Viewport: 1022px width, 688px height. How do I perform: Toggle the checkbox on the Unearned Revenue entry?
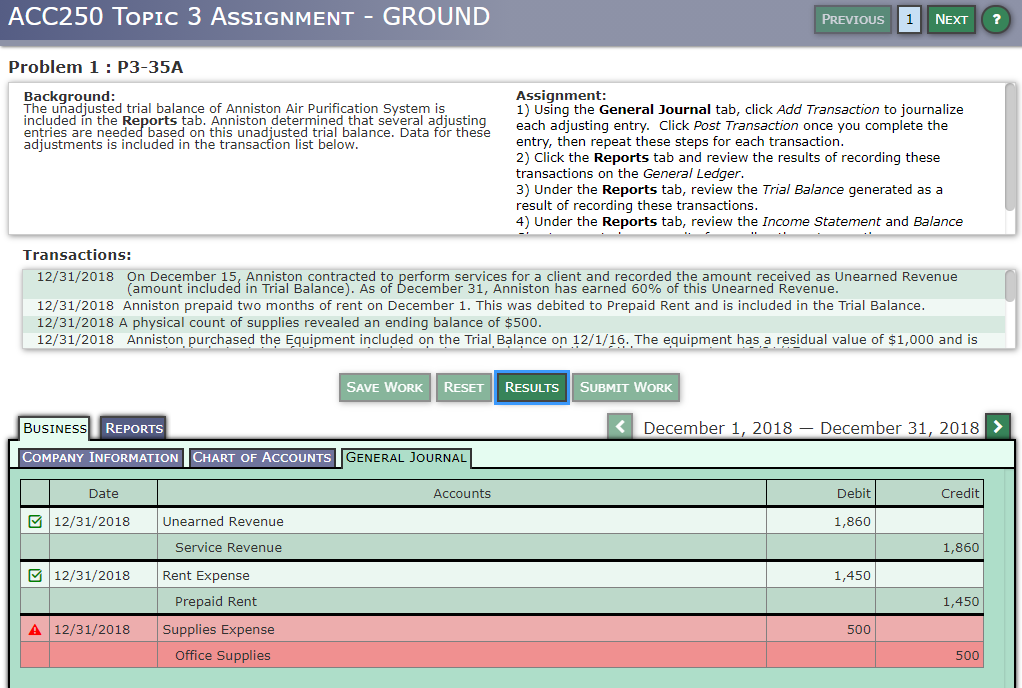point(33,519)
